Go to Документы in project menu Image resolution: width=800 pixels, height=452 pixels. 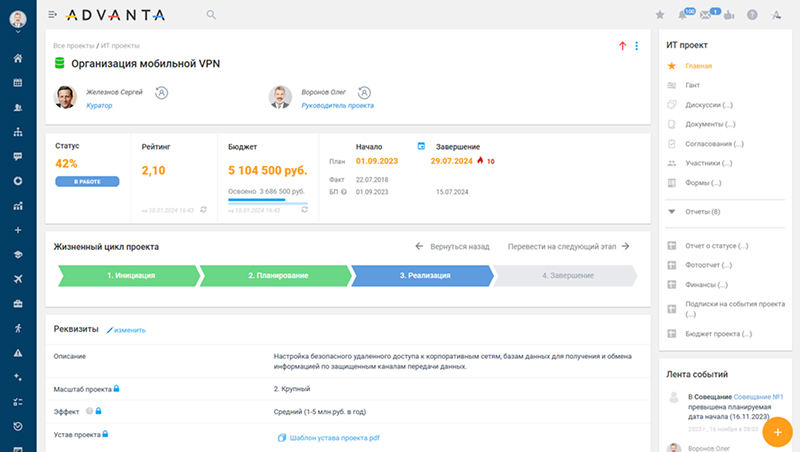709,124
